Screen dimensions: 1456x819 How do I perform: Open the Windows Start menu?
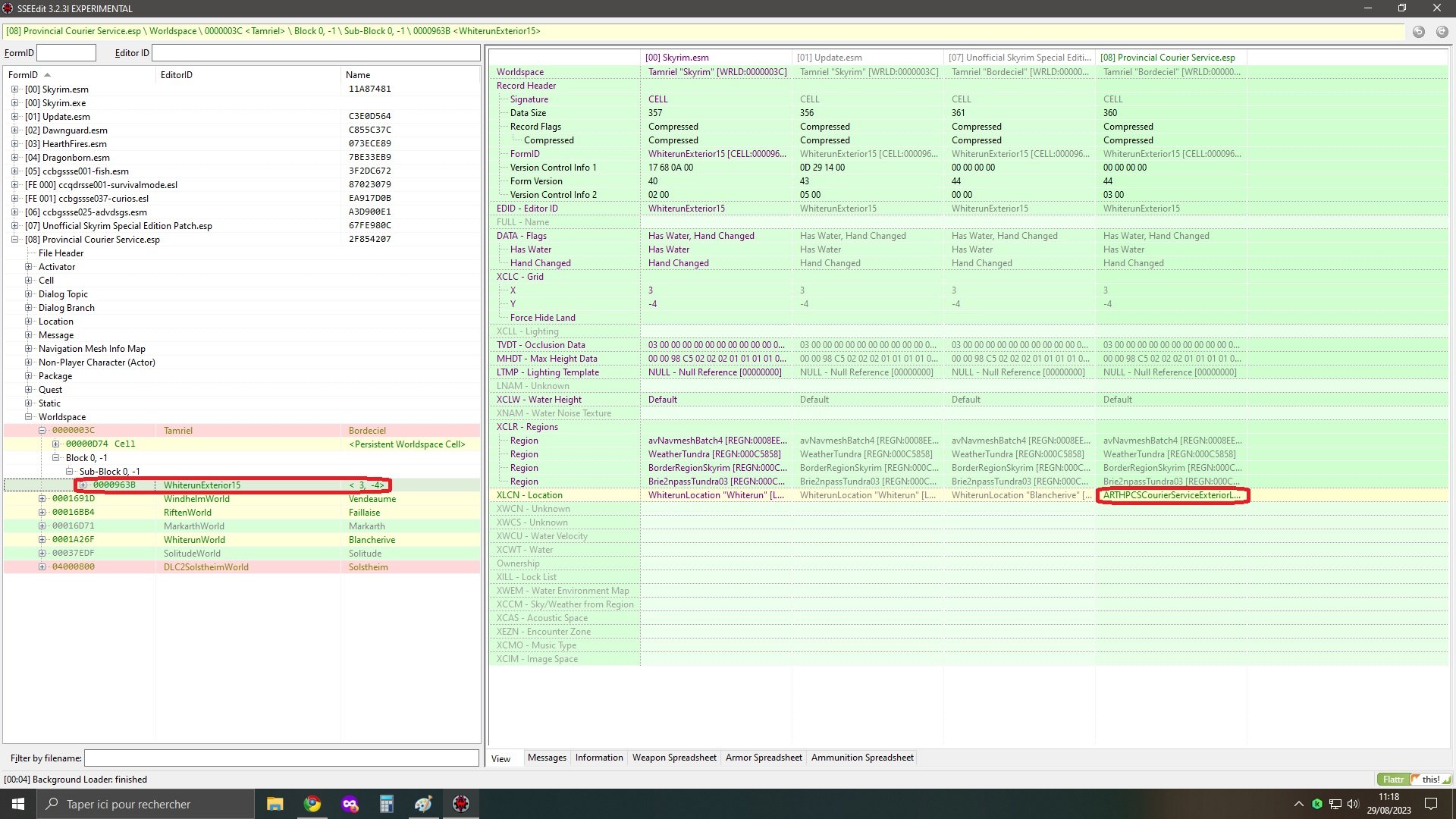click(18, 804)
